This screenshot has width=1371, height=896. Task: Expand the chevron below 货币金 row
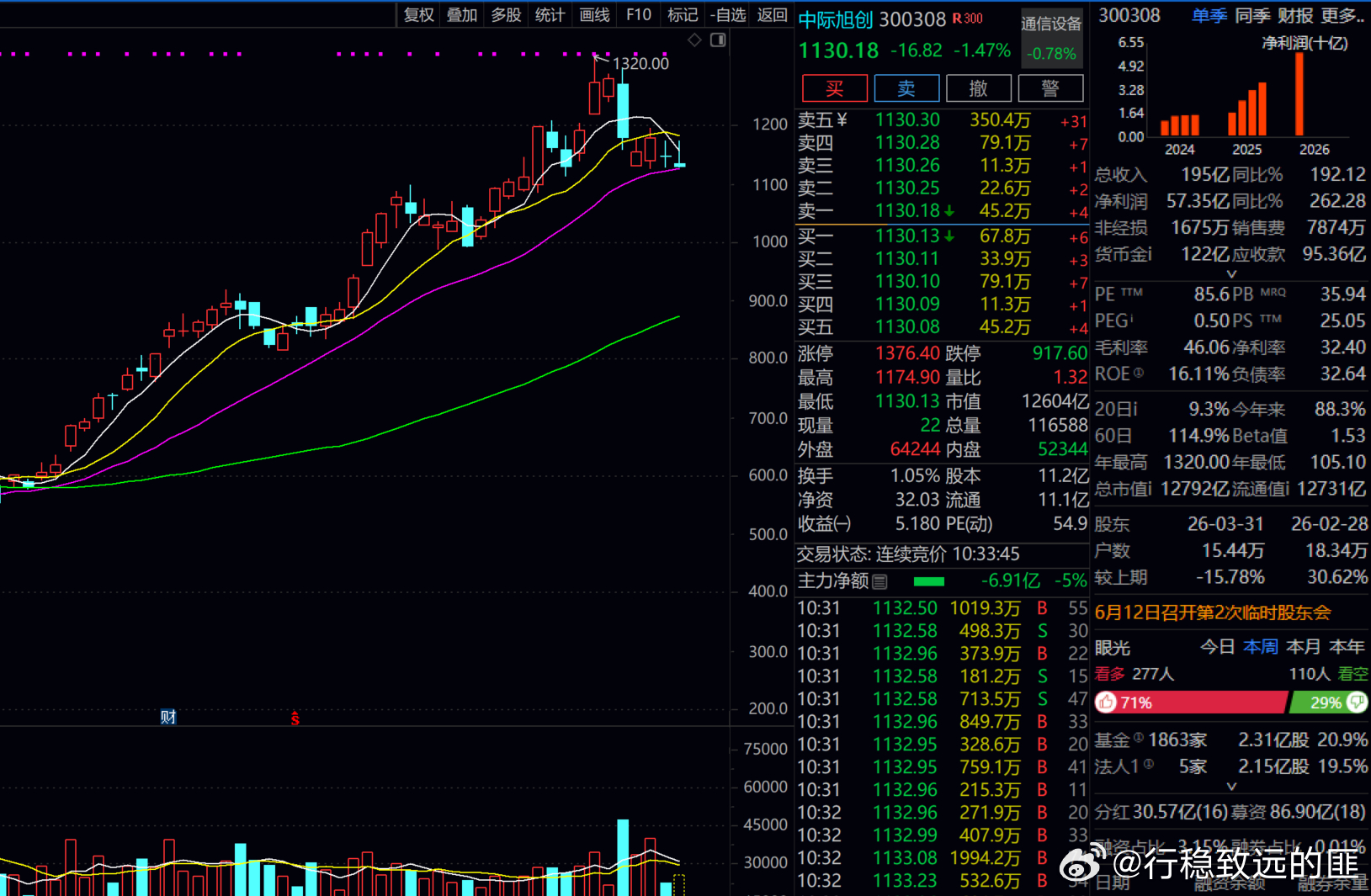click(1231, 273)
